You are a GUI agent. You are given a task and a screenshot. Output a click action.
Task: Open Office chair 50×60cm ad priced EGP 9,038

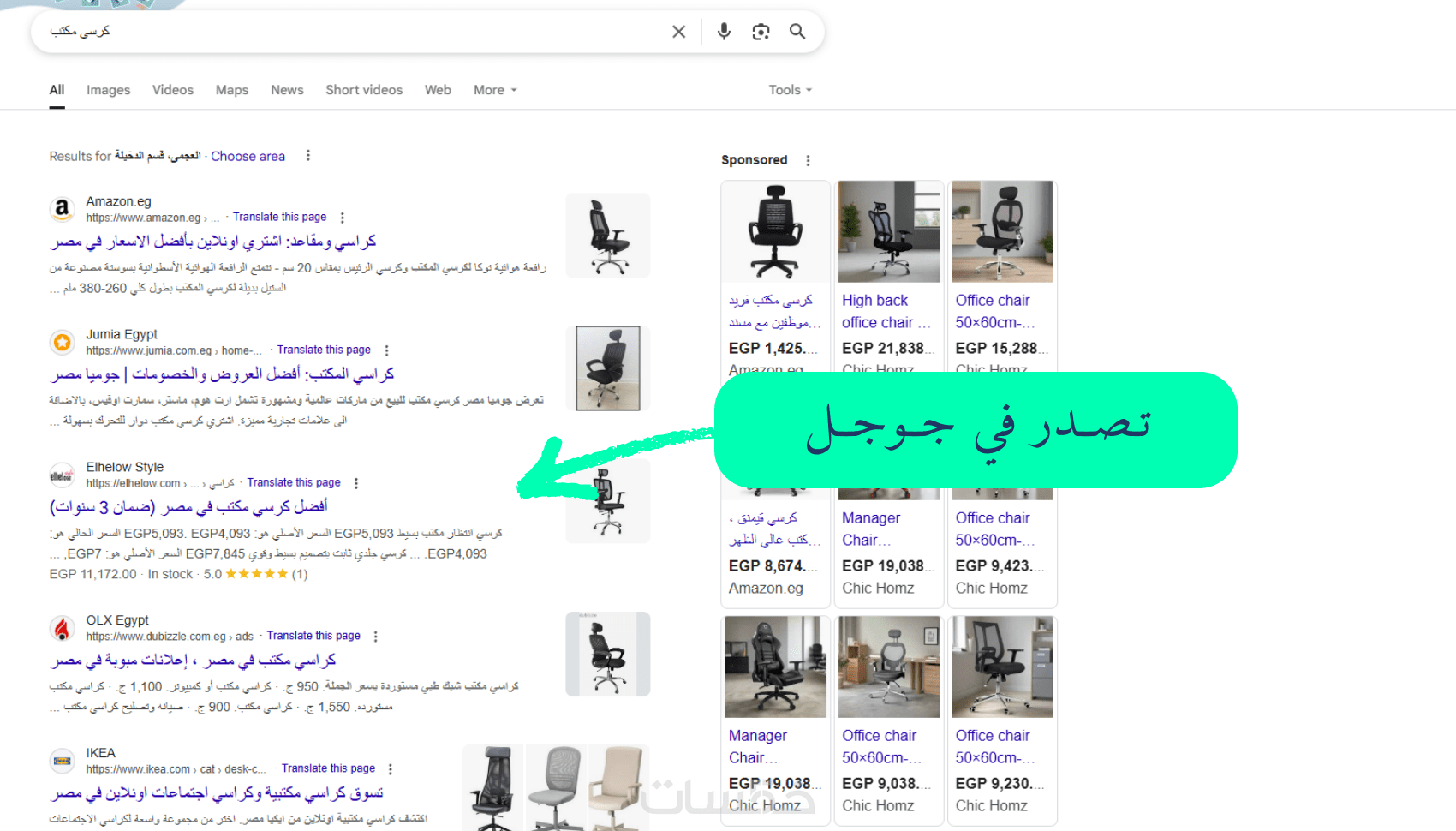(x=882, y=747)
